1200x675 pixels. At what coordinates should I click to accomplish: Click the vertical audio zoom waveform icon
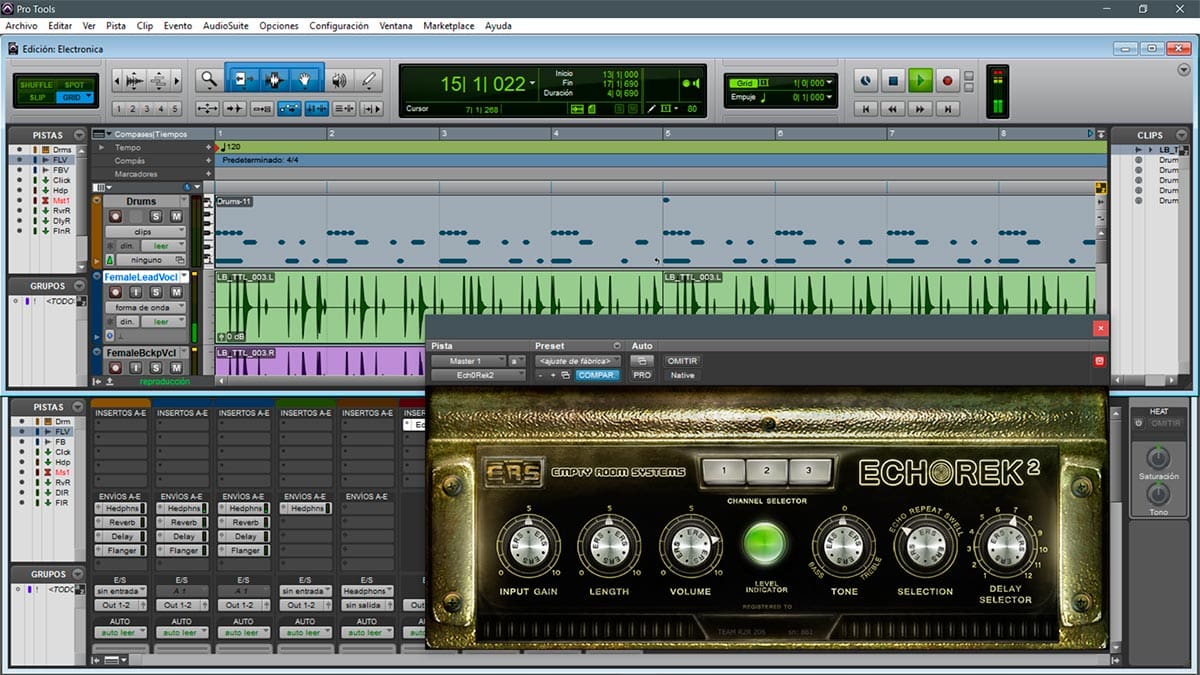pos(134,80)
